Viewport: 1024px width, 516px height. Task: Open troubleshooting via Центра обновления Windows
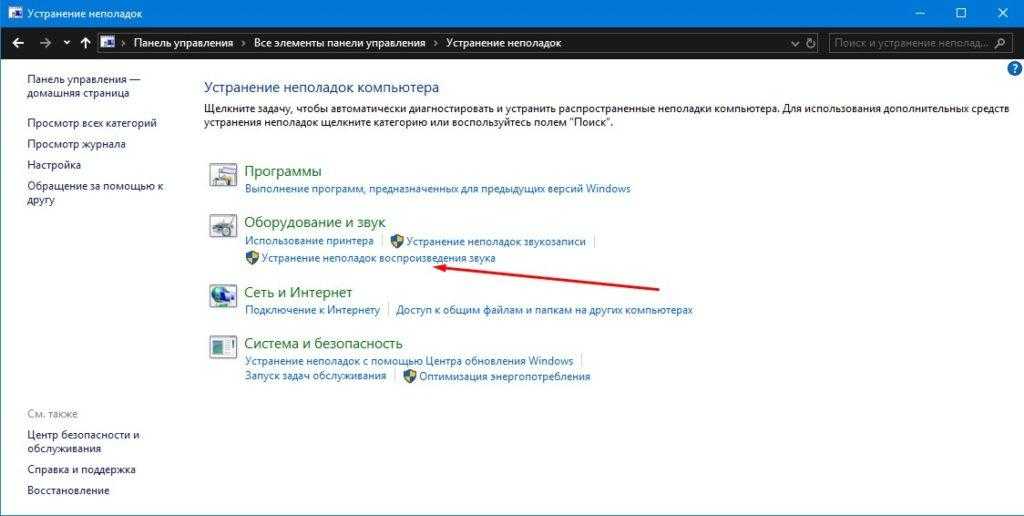coord(409,361)
